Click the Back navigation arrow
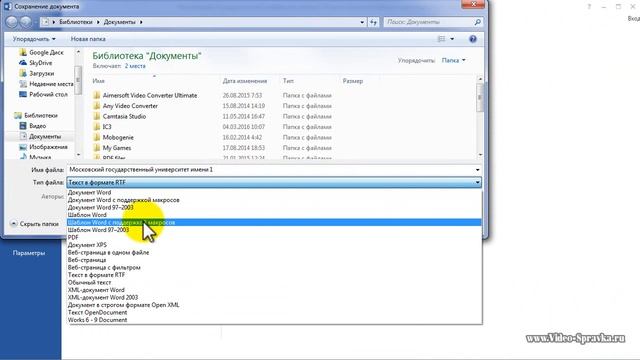The width and height of the screenshot is (640, 360). [x=11, y=22]
